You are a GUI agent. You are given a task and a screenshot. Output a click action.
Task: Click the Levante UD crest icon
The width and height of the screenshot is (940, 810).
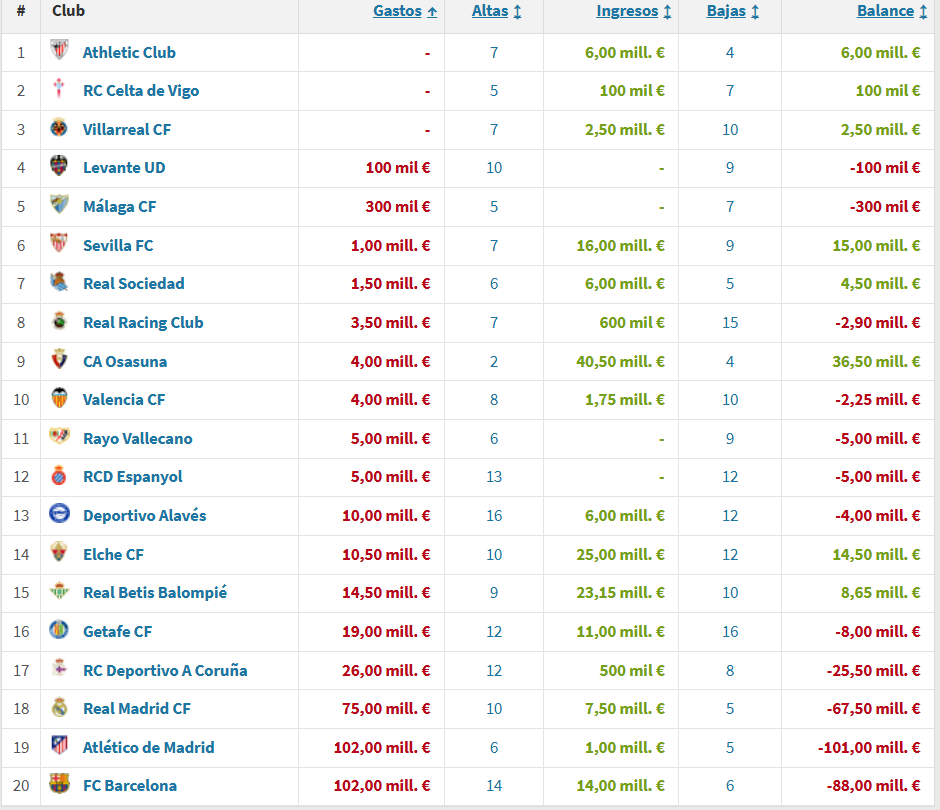[x=59, y=165]
